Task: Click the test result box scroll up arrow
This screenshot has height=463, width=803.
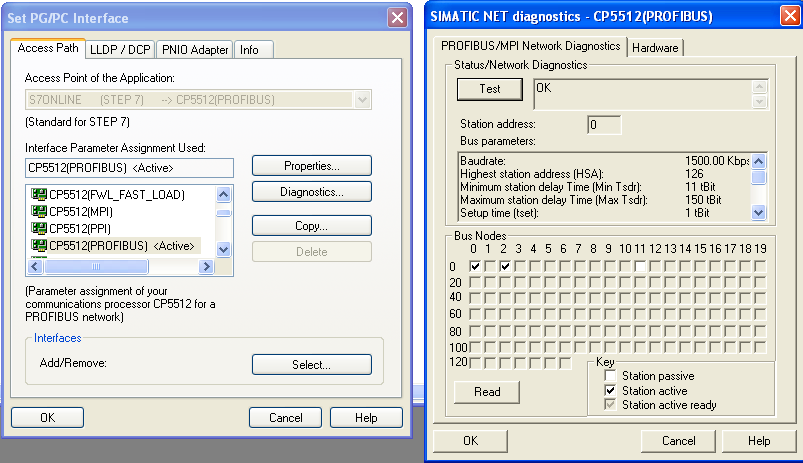Action: tap(759, 87)
